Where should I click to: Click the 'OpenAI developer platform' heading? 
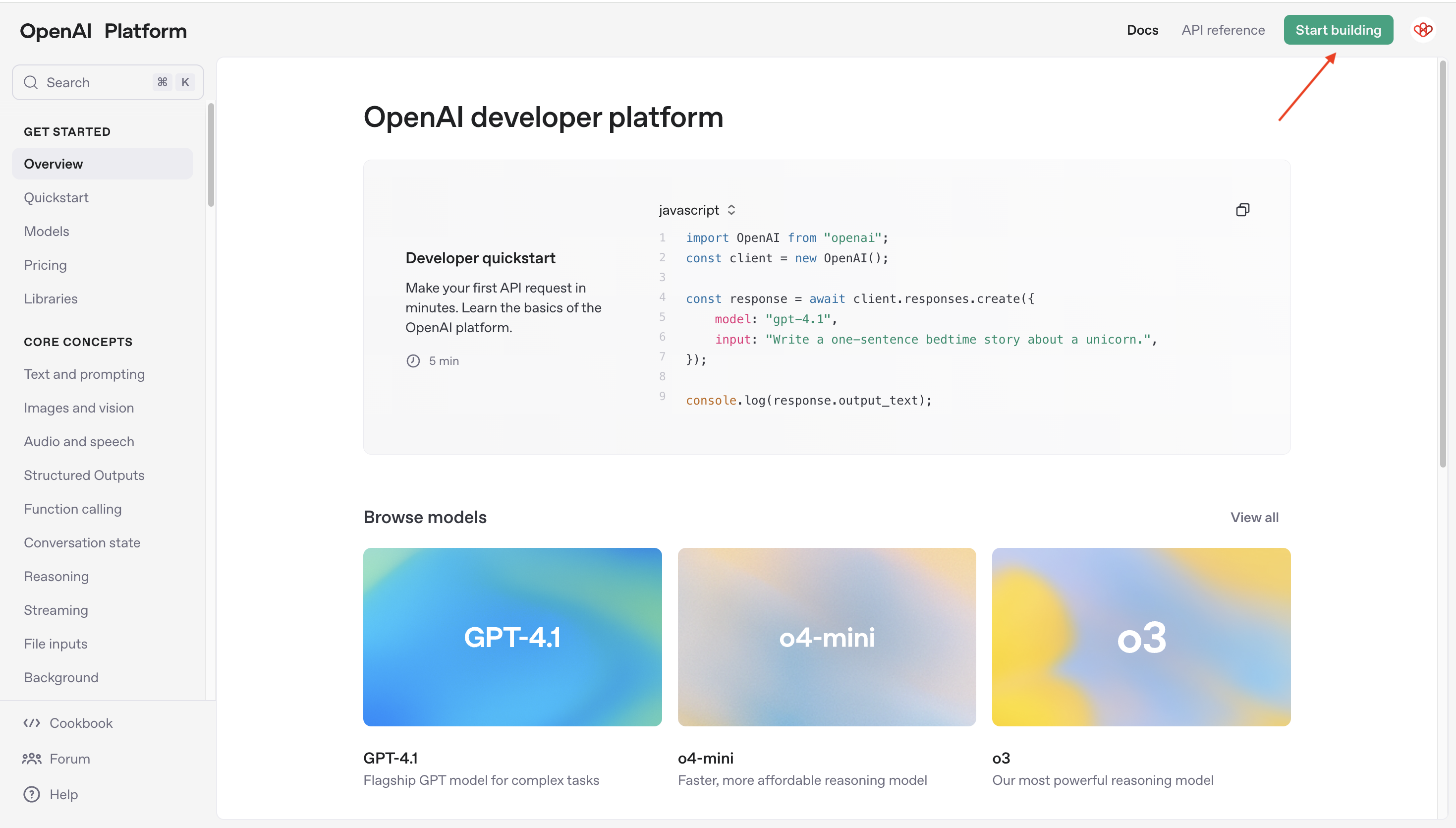[x=543, y=117]
